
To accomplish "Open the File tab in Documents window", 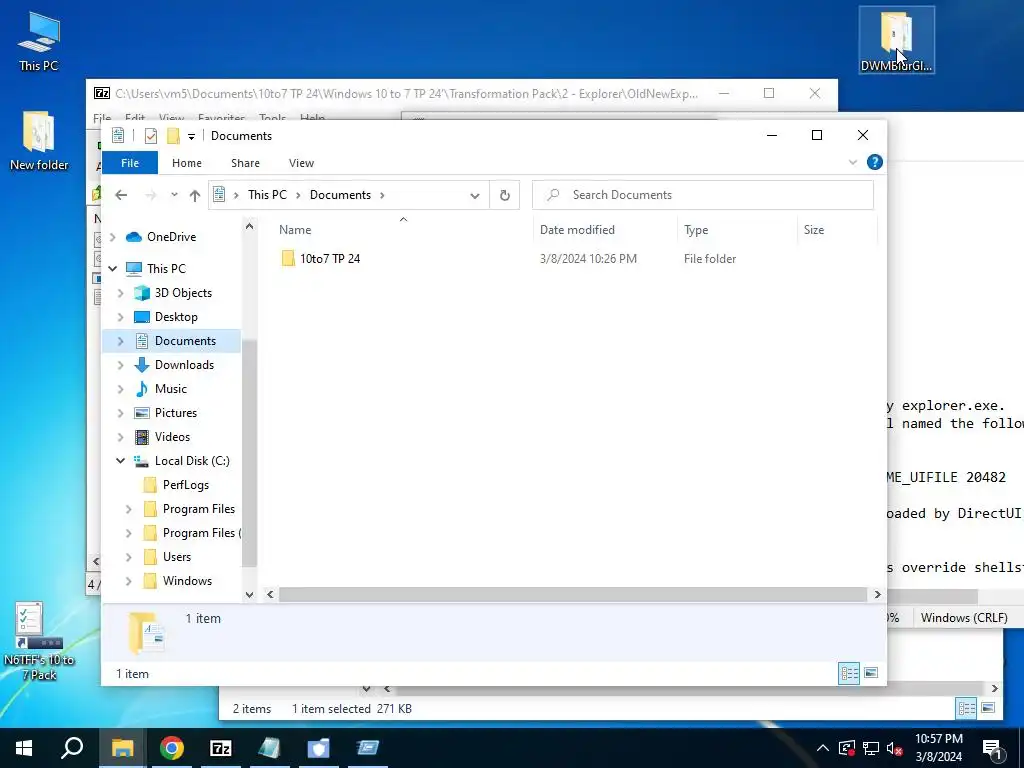I will point(130,163).
